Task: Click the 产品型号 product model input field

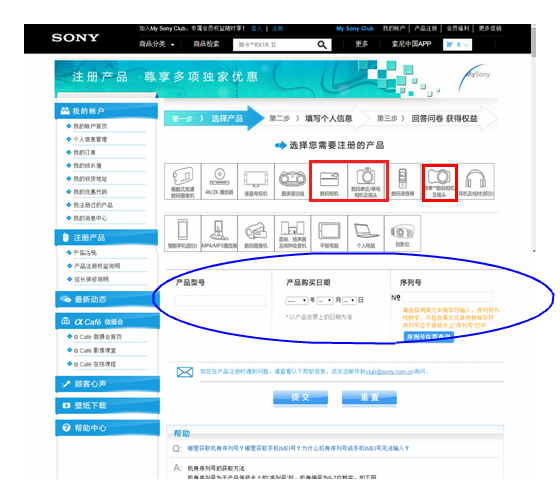Action: (x=220, y=300)
